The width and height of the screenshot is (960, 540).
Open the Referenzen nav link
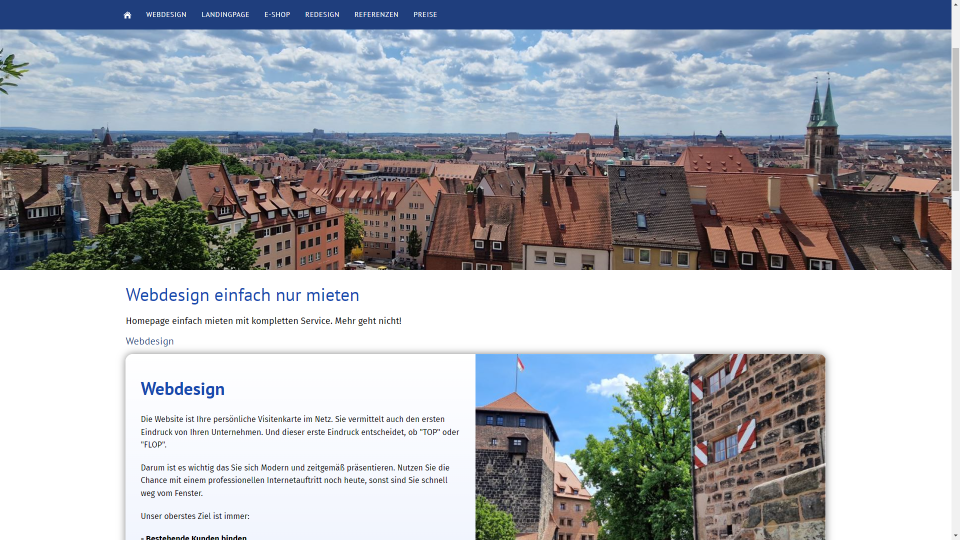[376, 15]
